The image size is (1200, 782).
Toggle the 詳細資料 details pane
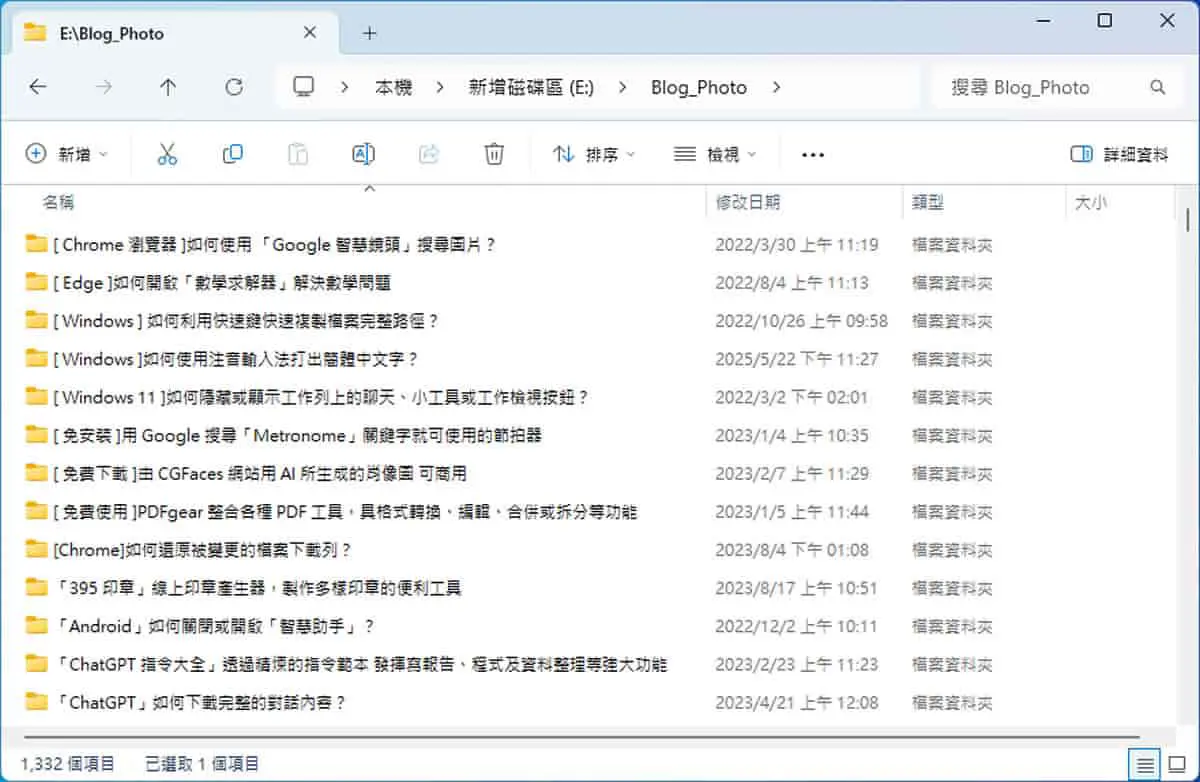(1119, 154)
